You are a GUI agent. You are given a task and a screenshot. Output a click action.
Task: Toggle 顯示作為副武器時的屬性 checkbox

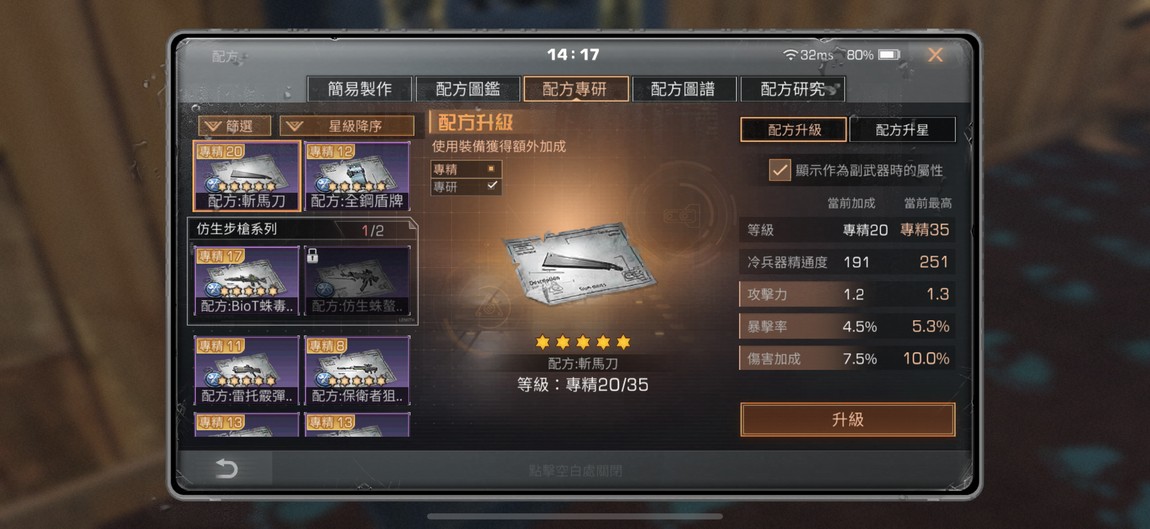coord(779,170)
